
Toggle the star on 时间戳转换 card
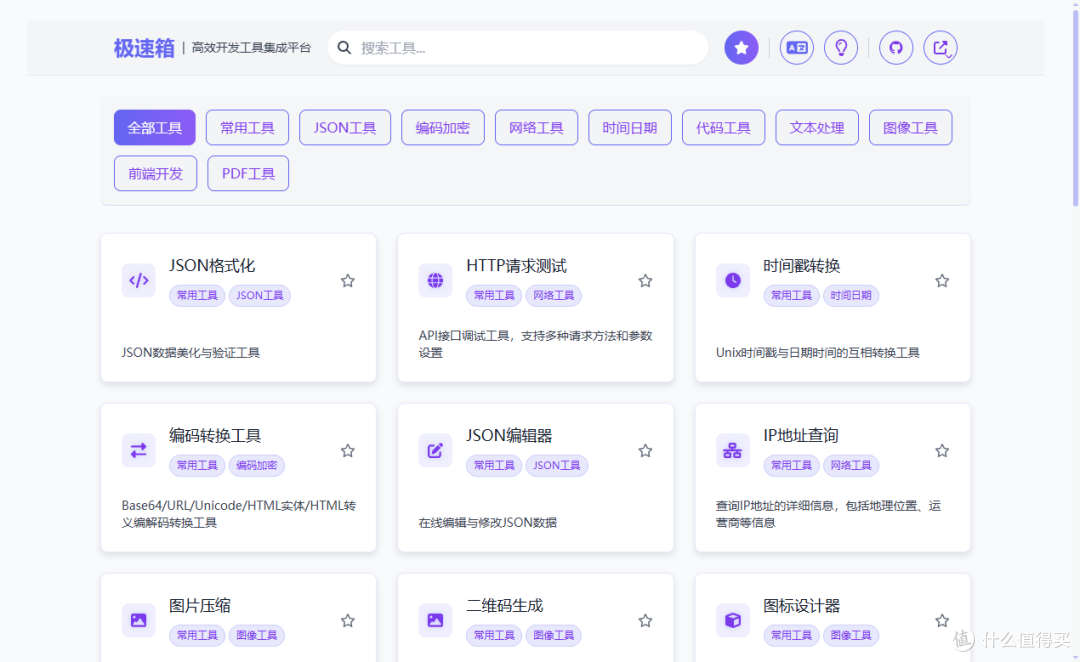point(942,280)
